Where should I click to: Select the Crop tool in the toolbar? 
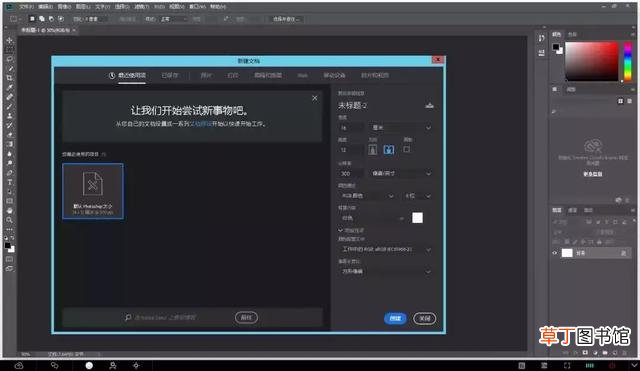click(x=9, y=78)
